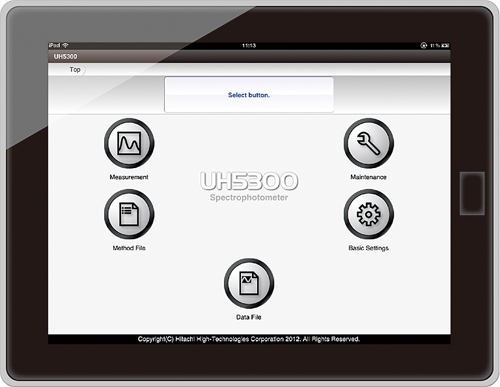This screenshot has height=387, width=500.
Task: Tap the iPad carrier label
Action: (54, 45)
